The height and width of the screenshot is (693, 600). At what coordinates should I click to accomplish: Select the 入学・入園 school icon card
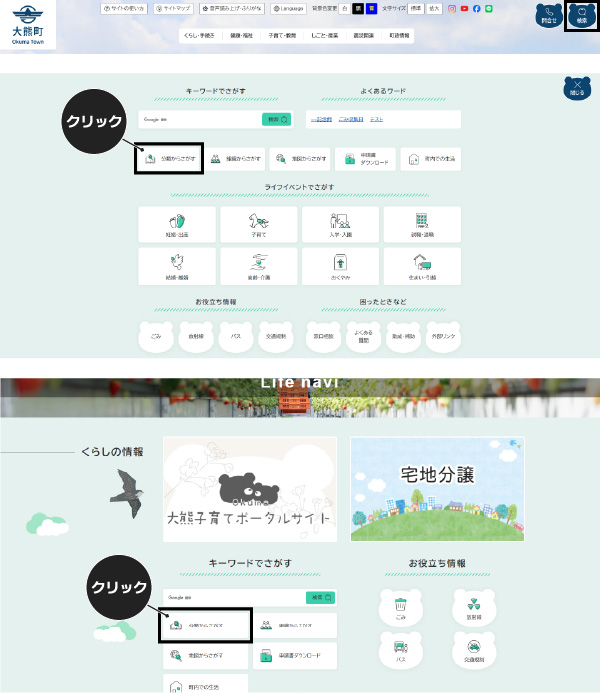(x=340, y=225)
